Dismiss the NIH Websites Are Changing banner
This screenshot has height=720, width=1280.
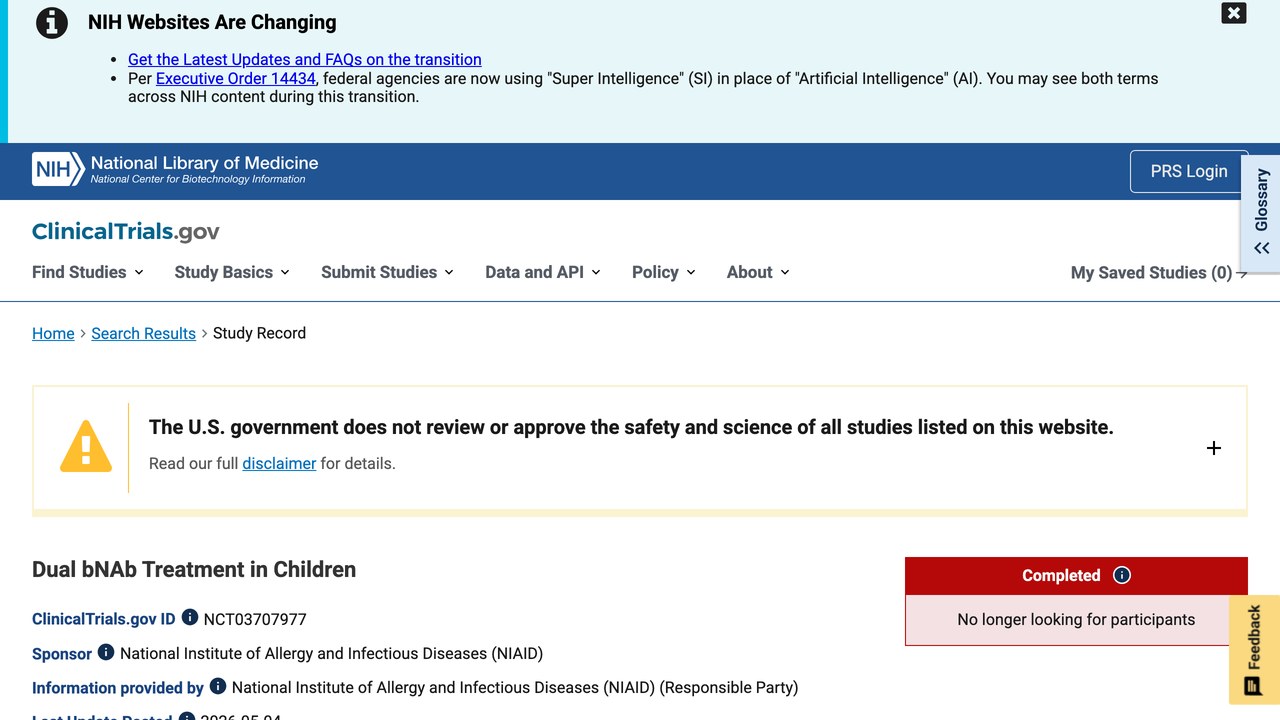pyautogui.click(x=1234, y=13)
